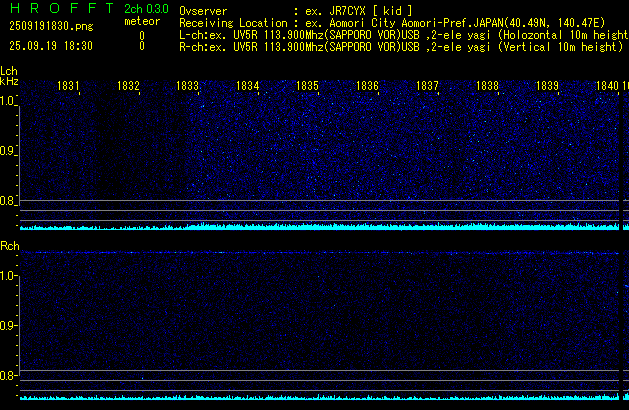The image size is (629, 410).
Task: Select the 1837 time marker
Action: [427, 87]
